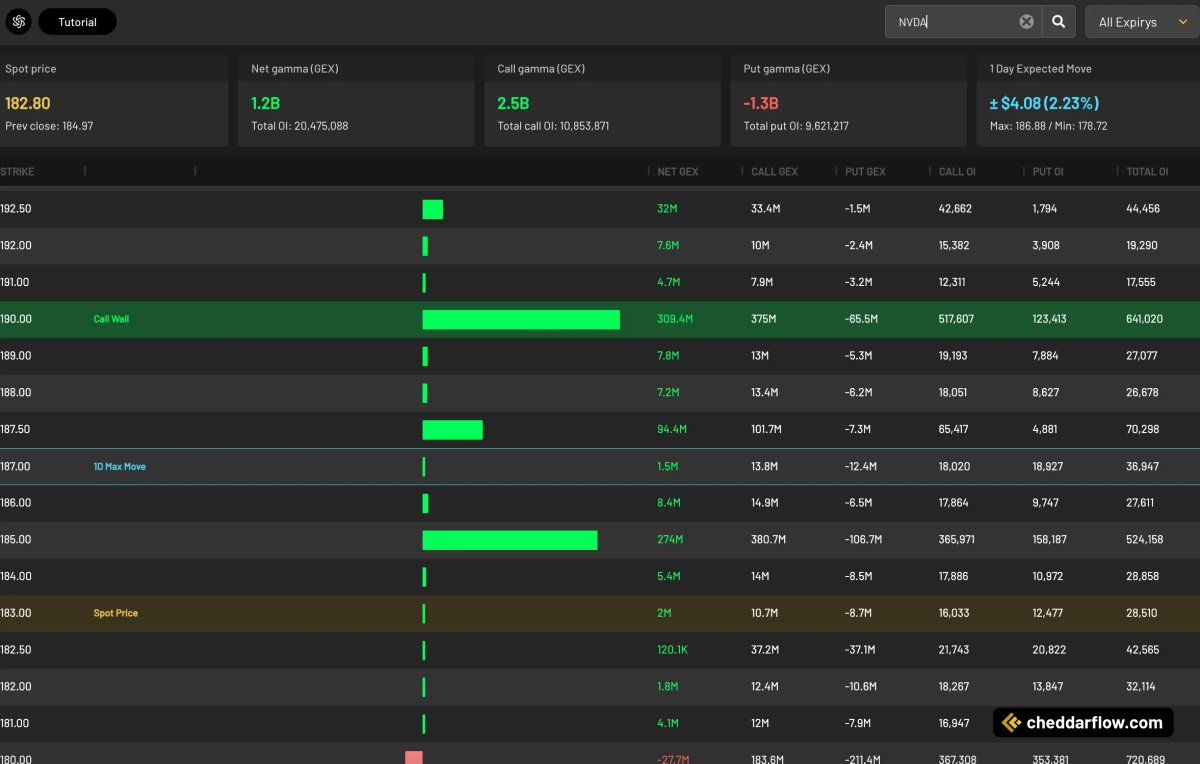Click total OI value 524,158
This screenshot has height=764, width=1200.
(x=1145, y=540)
